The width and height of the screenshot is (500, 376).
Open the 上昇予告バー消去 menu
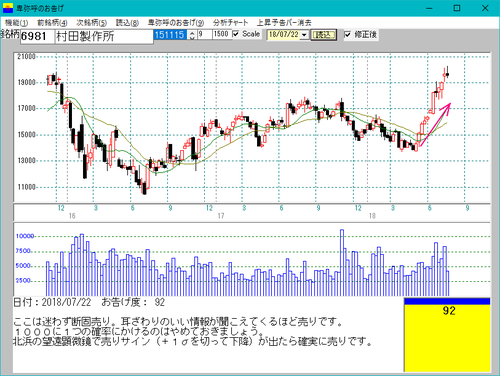click(x=284, y=23)
